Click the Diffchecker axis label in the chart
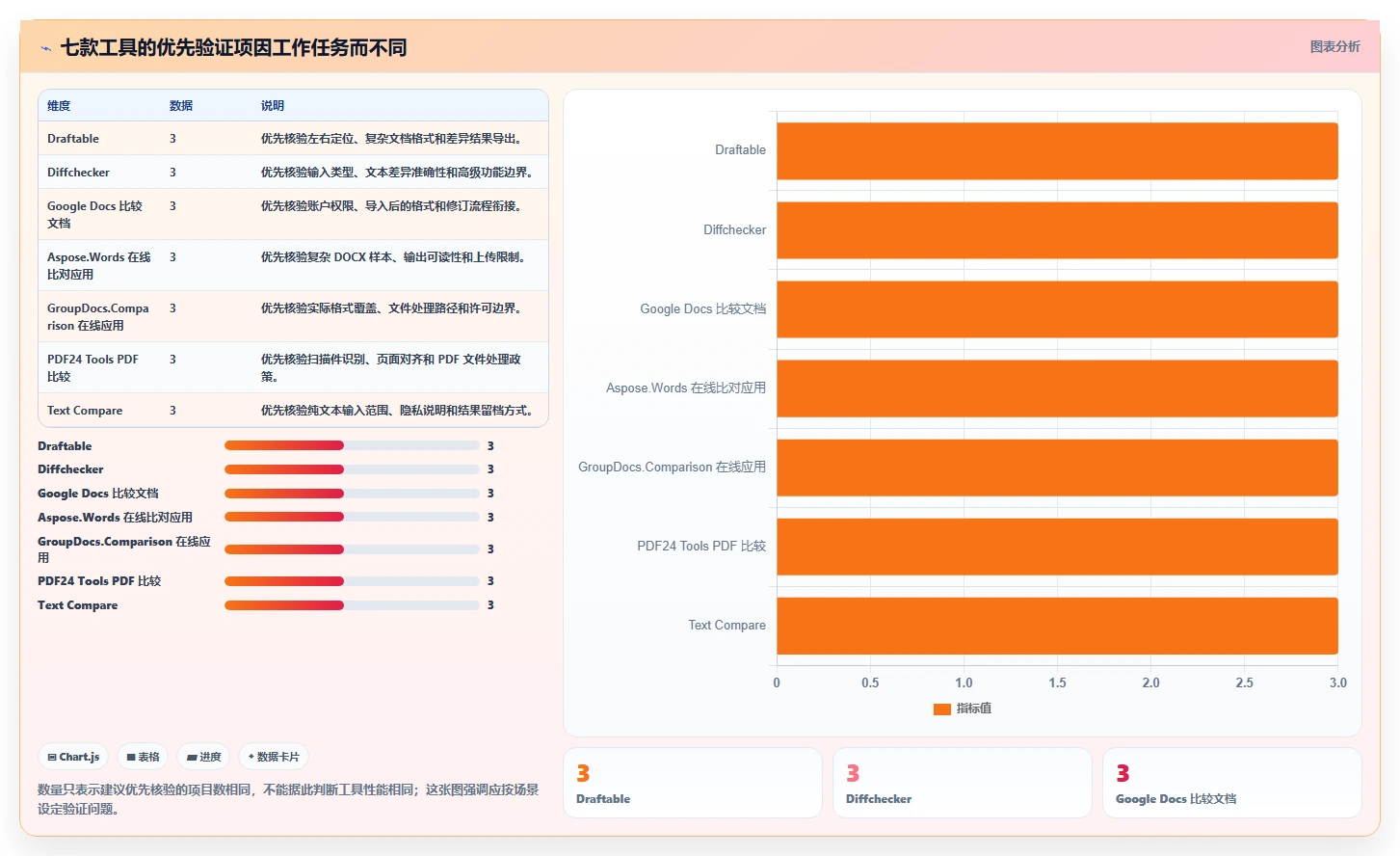Viewport: 1400px width, 856px height. [x=734, y=230]
